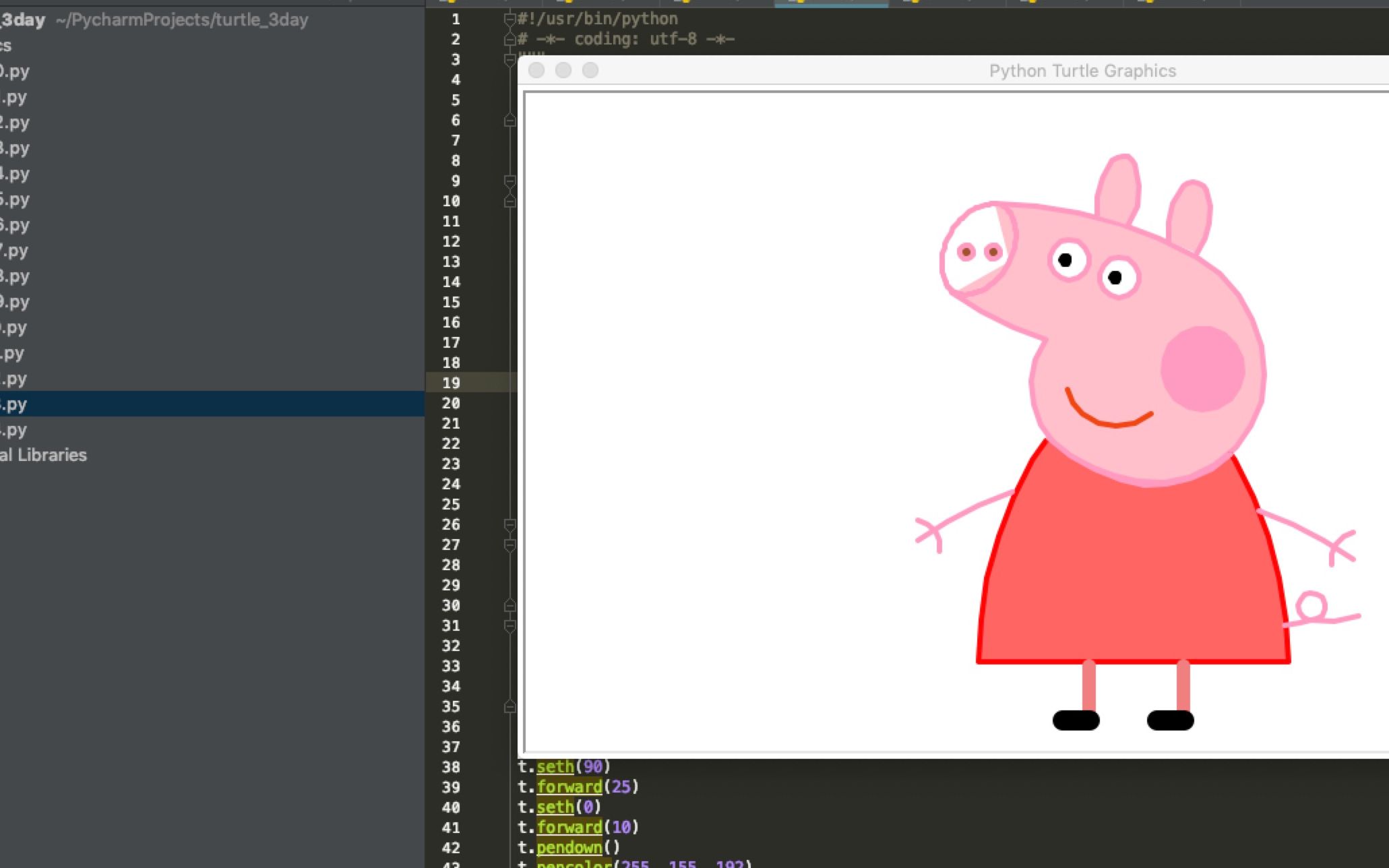Minimize the Python Turtle Graphics window
Screen dimensions: 1389x868
pyautogui.click(x=563, y=70)
